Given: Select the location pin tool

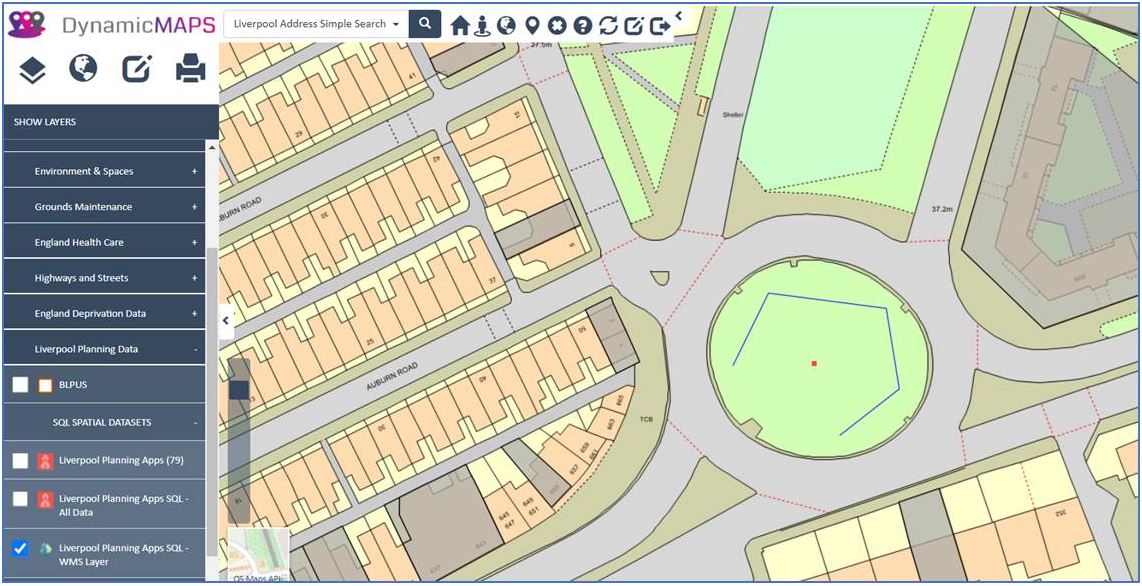Looking at the screenshot, I should pyautogui.click(x=532, y=26).
